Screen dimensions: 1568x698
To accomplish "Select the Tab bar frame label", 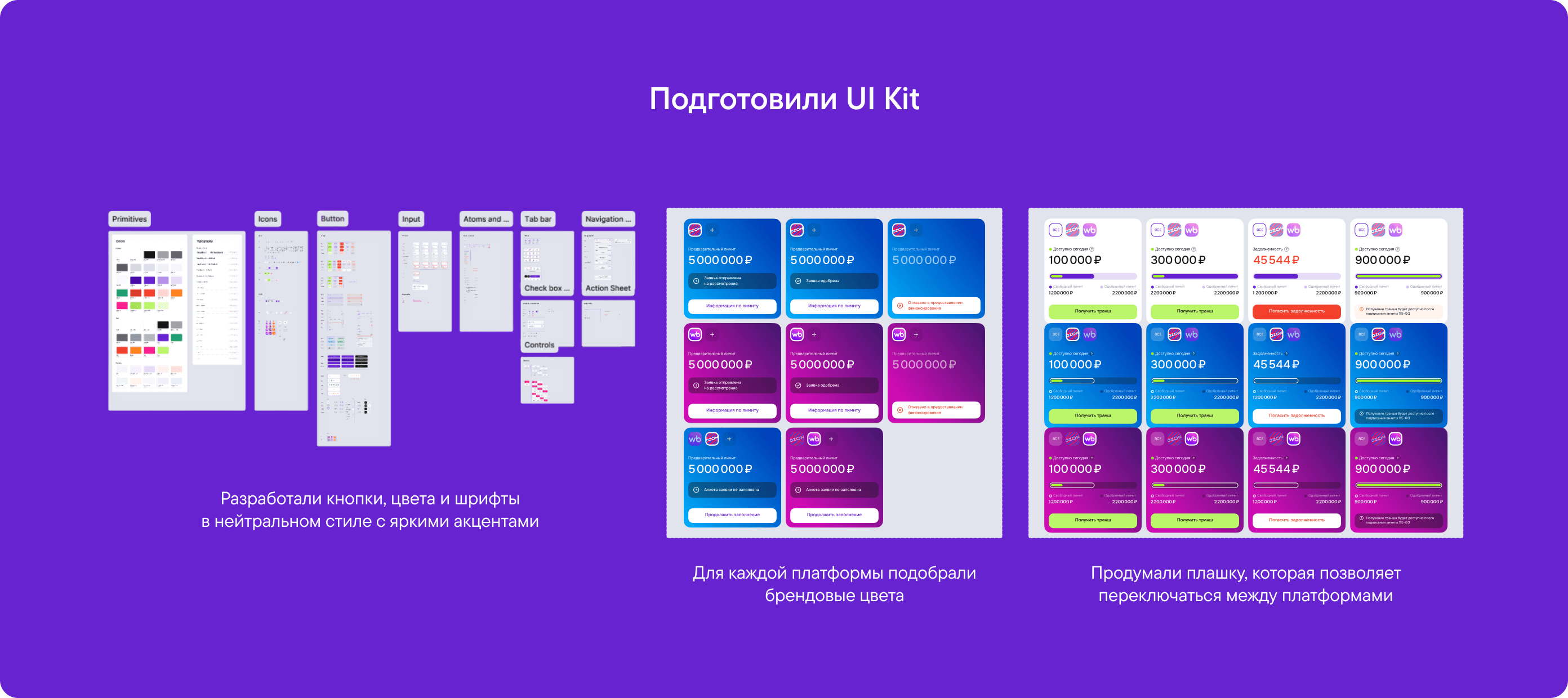I will [x=538, y=219].
